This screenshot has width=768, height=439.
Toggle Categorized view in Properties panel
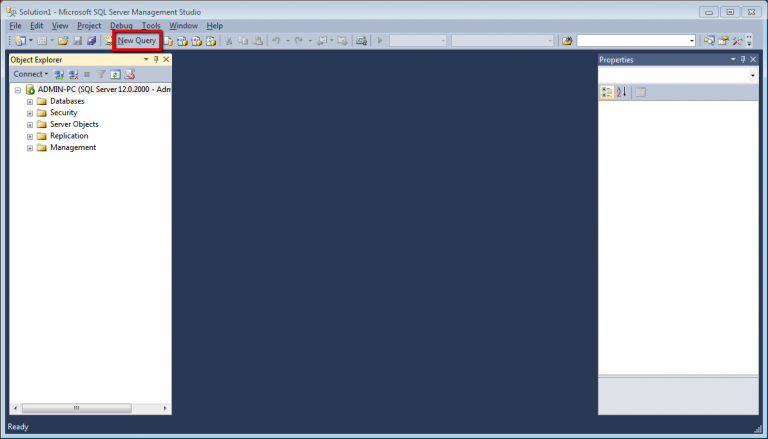(x=607, y=92)
